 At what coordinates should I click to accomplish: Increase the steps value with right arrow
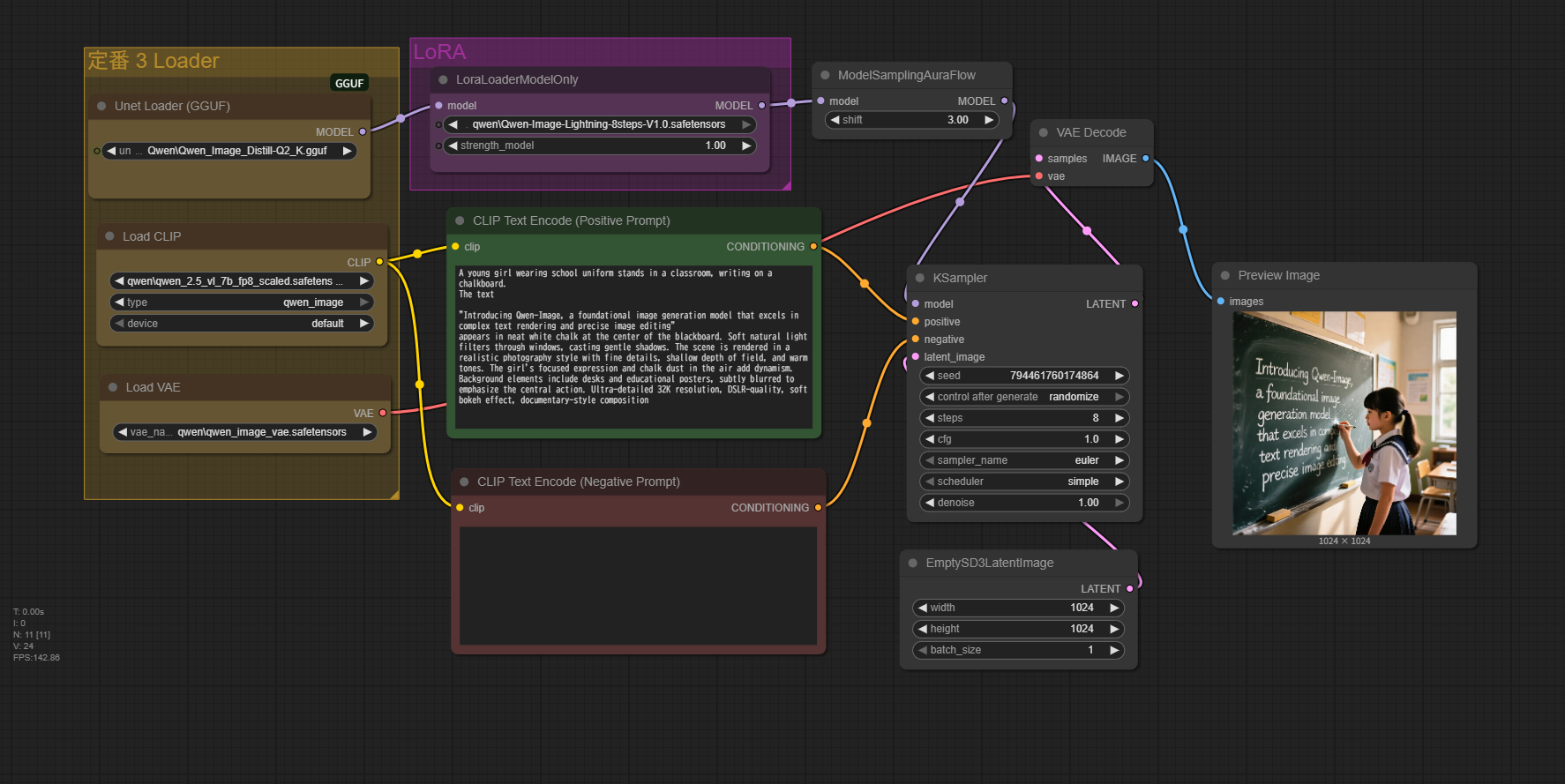[1119, 418]
